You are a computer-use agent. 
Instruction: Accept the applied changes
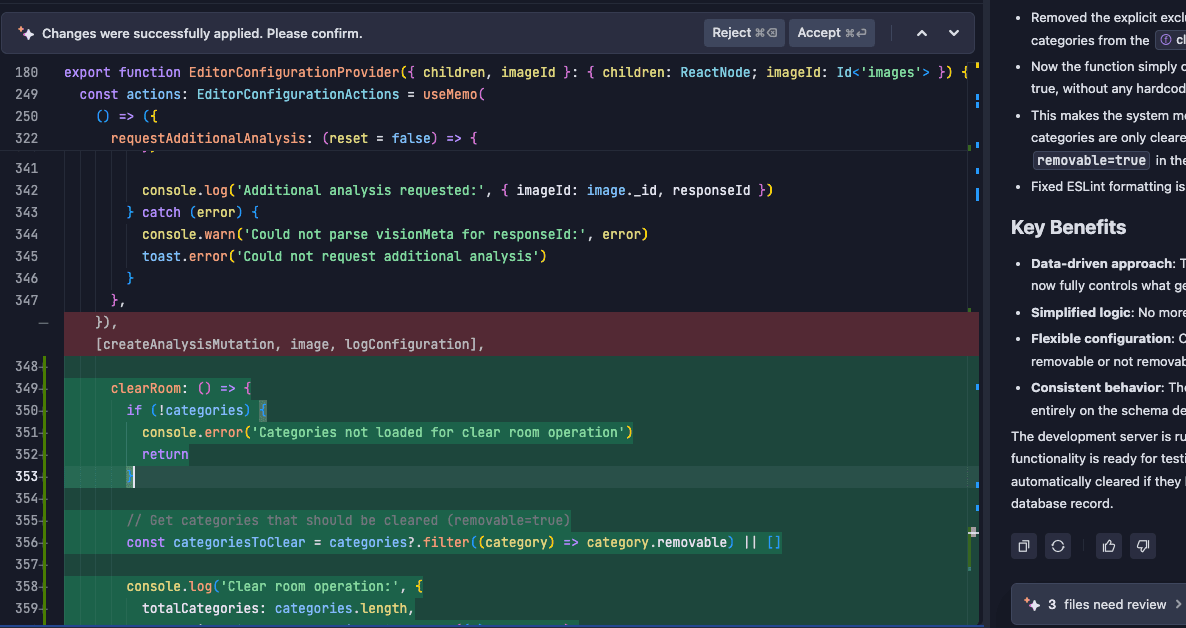tap(832, 33)
